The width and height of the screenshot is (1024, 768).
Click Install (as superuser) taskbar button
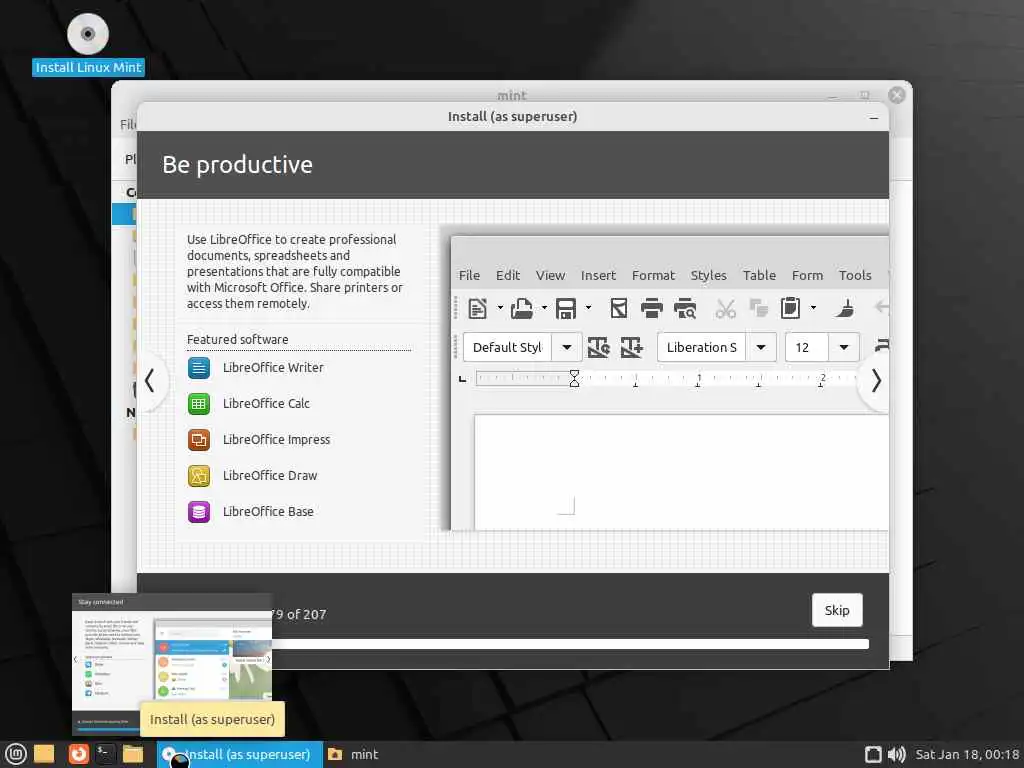tap(240, 754)
